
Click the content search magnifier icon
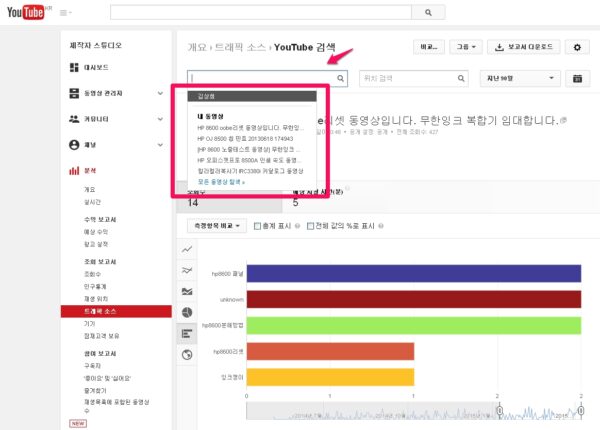pos(341,78)
